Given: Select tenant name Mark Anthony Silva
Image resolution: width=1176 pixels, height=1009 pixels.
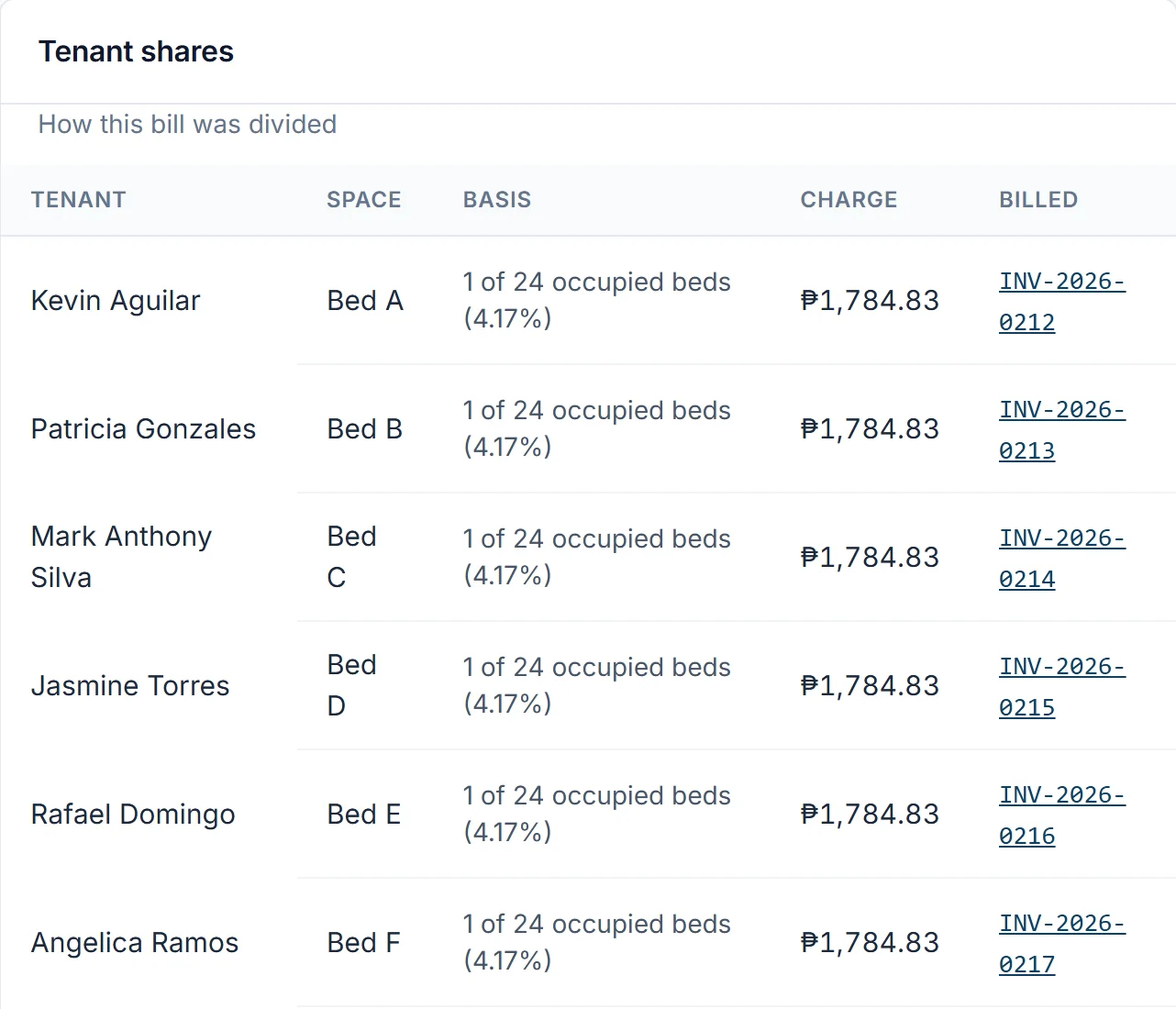Looking at the screenshot, I should pos(121,557).
